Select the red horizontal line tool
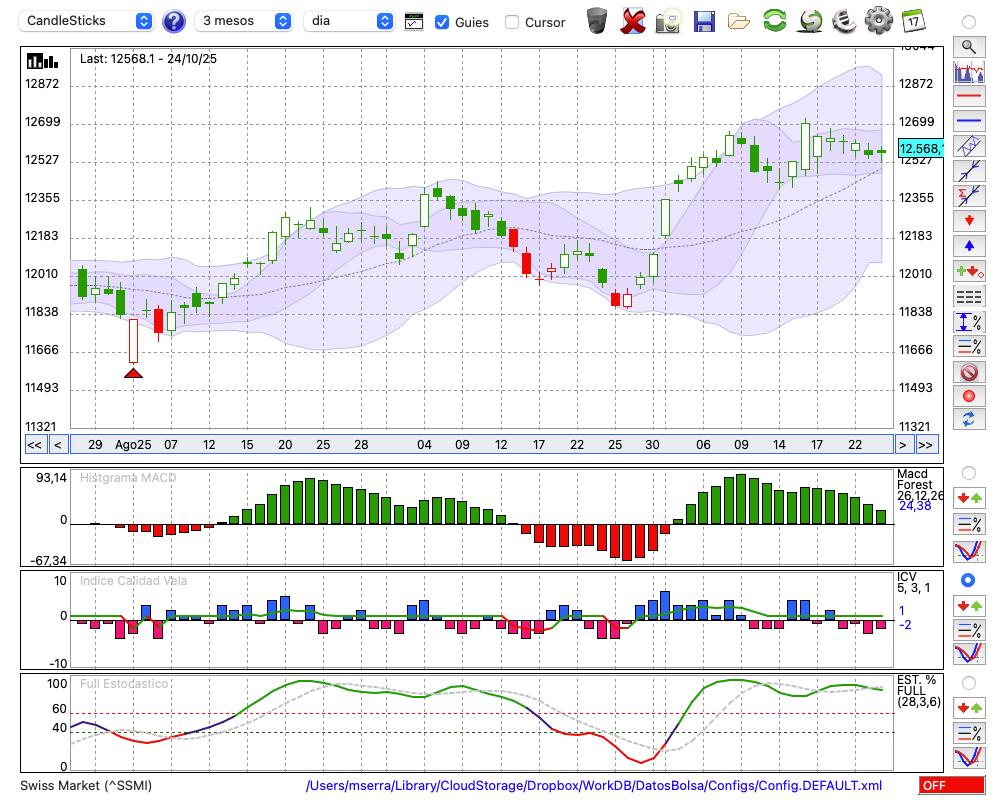The height and width of the screenshot is (800, 1000). click(x=968, y=96)
